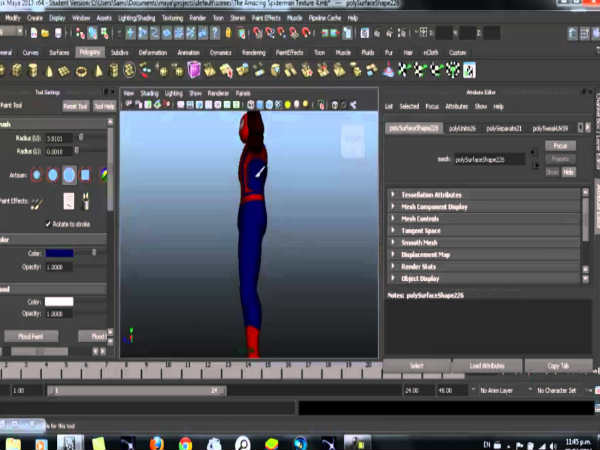Switch to the Polygons shelf tab
Image resolution: width=600 pixels, height=450 pixels.
coord(89,51)
